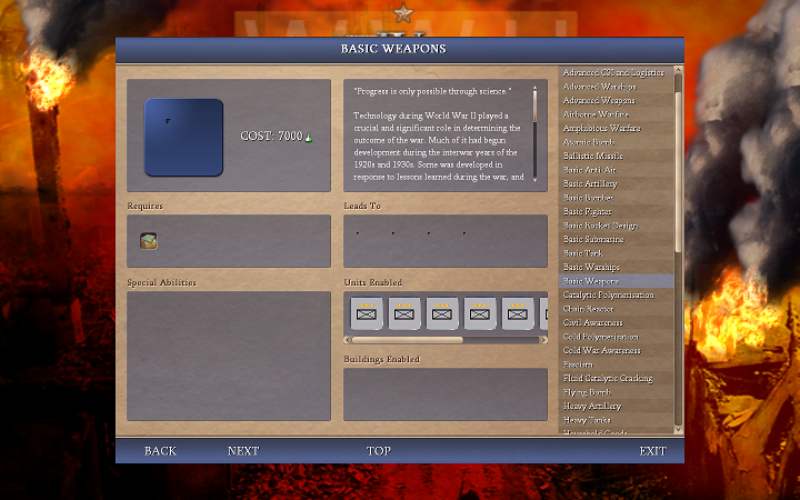800x500 pixels.
Task: Select the third unit icon in Units Enabled
Action: click(442, 313)
